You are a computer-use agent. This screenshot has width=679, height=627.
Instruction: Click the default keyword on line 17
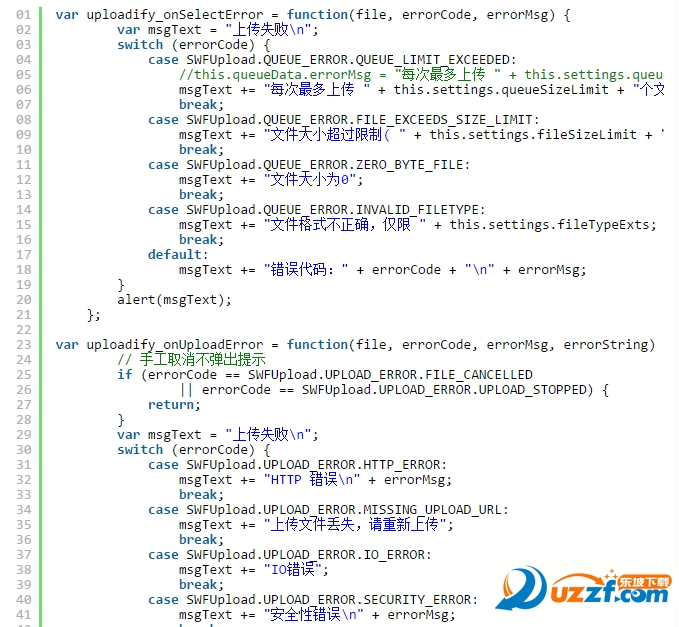coord(175,255)
